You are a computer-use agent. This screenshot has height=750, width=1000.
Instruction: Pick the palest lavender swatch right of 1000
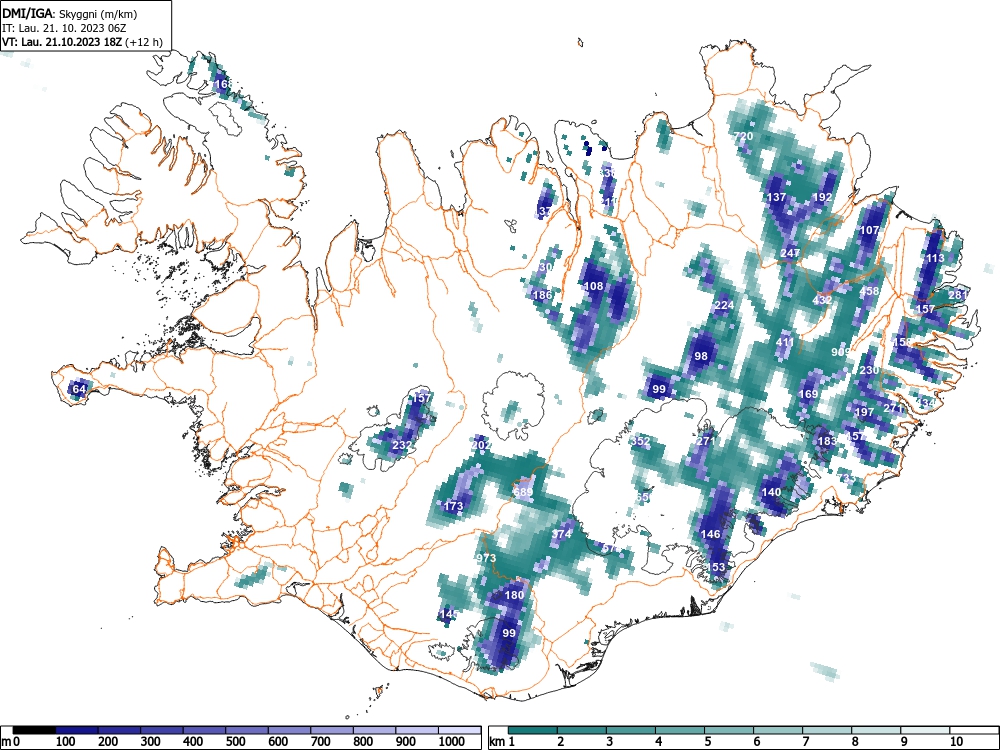(x=460, y=730)
